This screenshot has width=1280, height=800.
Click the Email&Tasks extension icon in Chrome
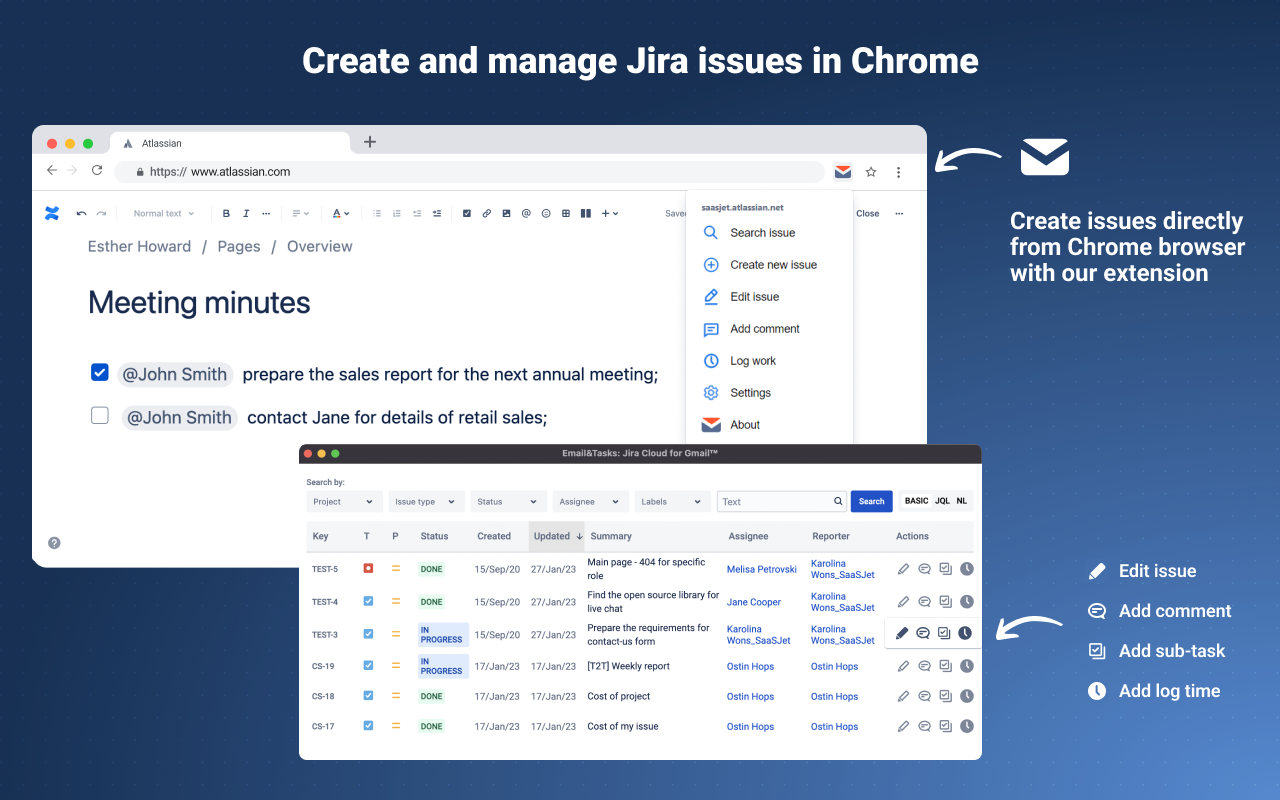click(x=843, y=172)
